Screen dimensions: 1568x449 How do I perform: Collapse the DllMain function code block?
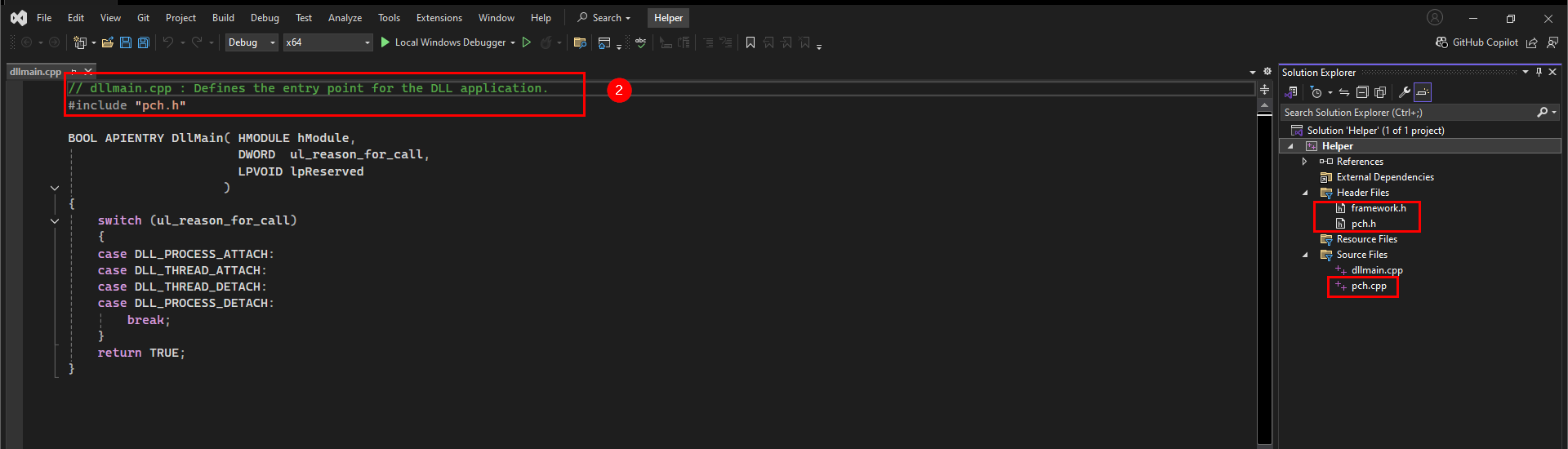pyautogui.click(x=55, y=188)
